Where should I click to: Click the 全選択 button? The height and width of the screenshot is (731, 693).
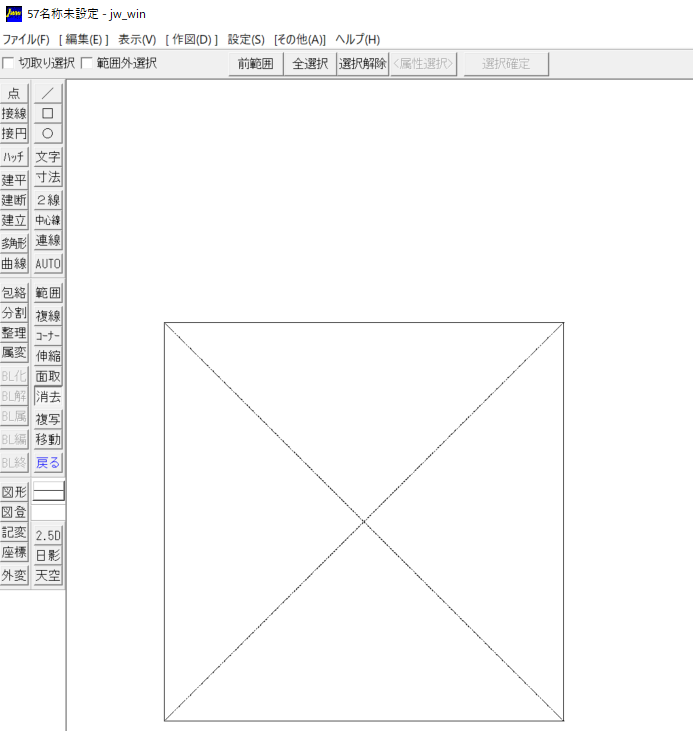tap(310, 64)
